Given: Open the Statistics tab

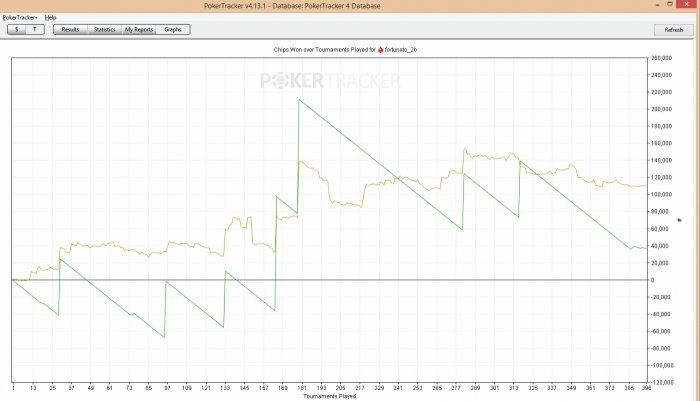Looking at the screenshot, I should click(104, 29).
